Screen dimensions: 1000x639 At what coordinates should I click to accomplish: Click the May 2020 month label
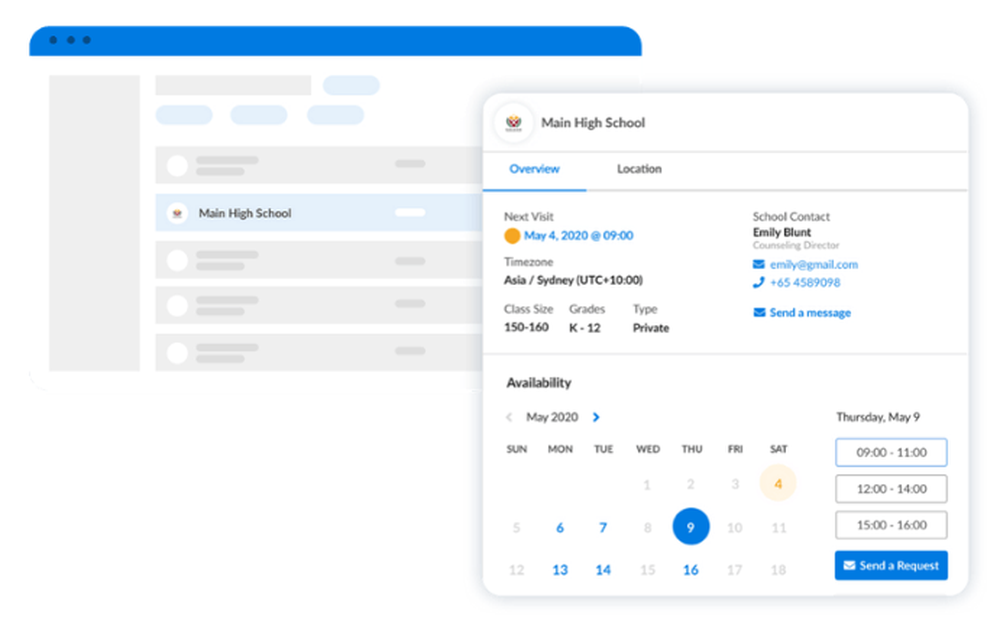(x=552, y=417)
